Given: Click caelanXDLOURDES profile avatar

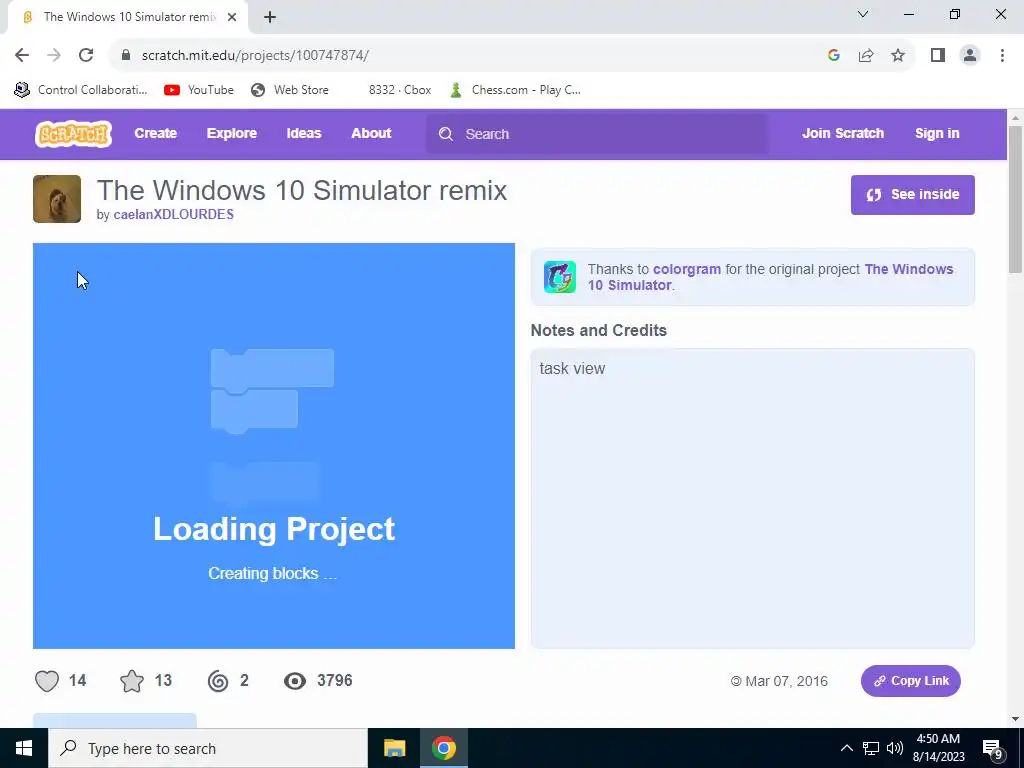Looking at the screenshot, I should pyautogui.click(x=57, y=199).
